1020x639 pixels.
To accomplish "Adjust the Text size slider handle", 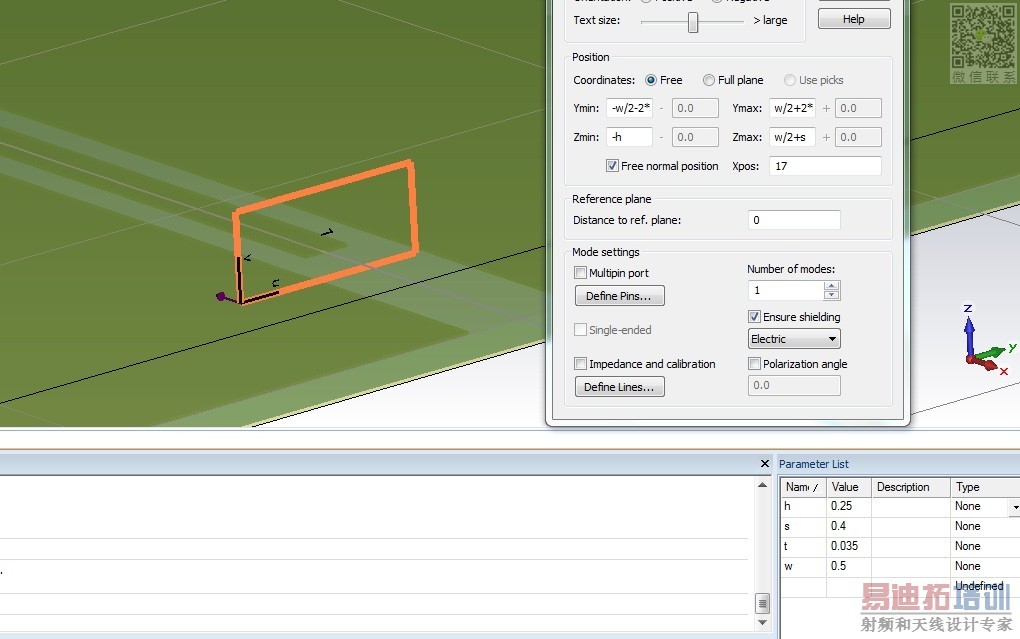I will tap(693, 22).
